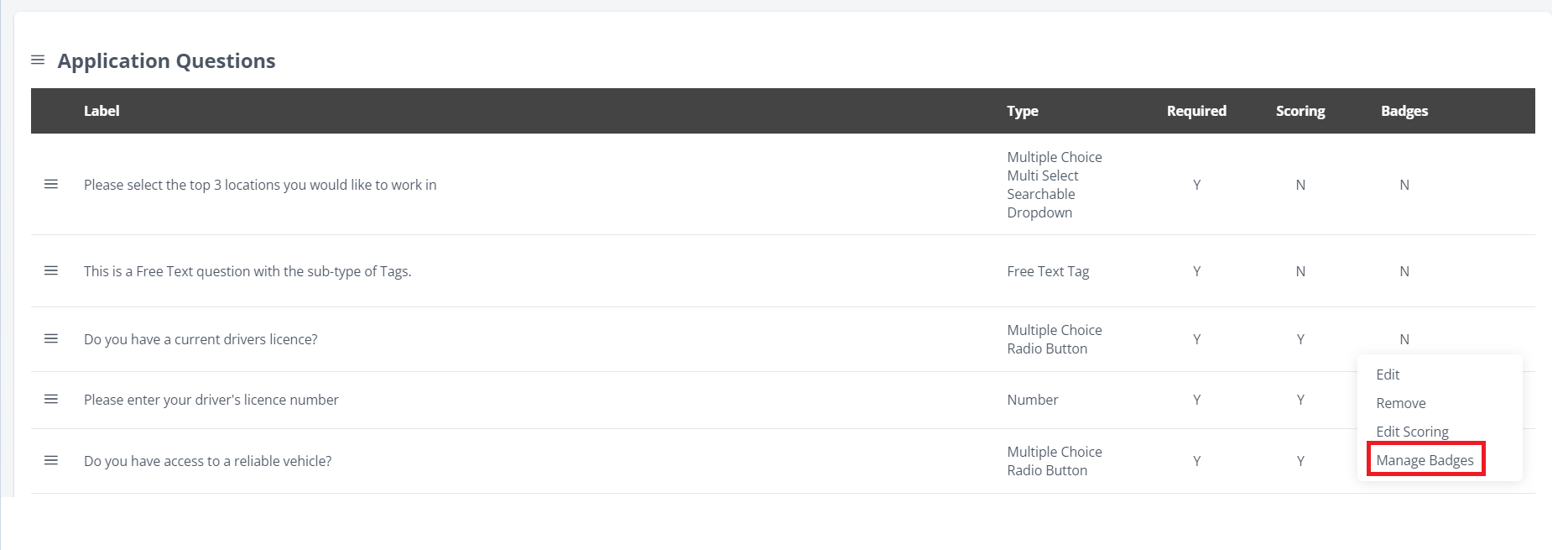Image resolution: width=1568 pixels, height=550 pixels.
Task: Click the Free Text Tag type cell
Action: 1048,271
